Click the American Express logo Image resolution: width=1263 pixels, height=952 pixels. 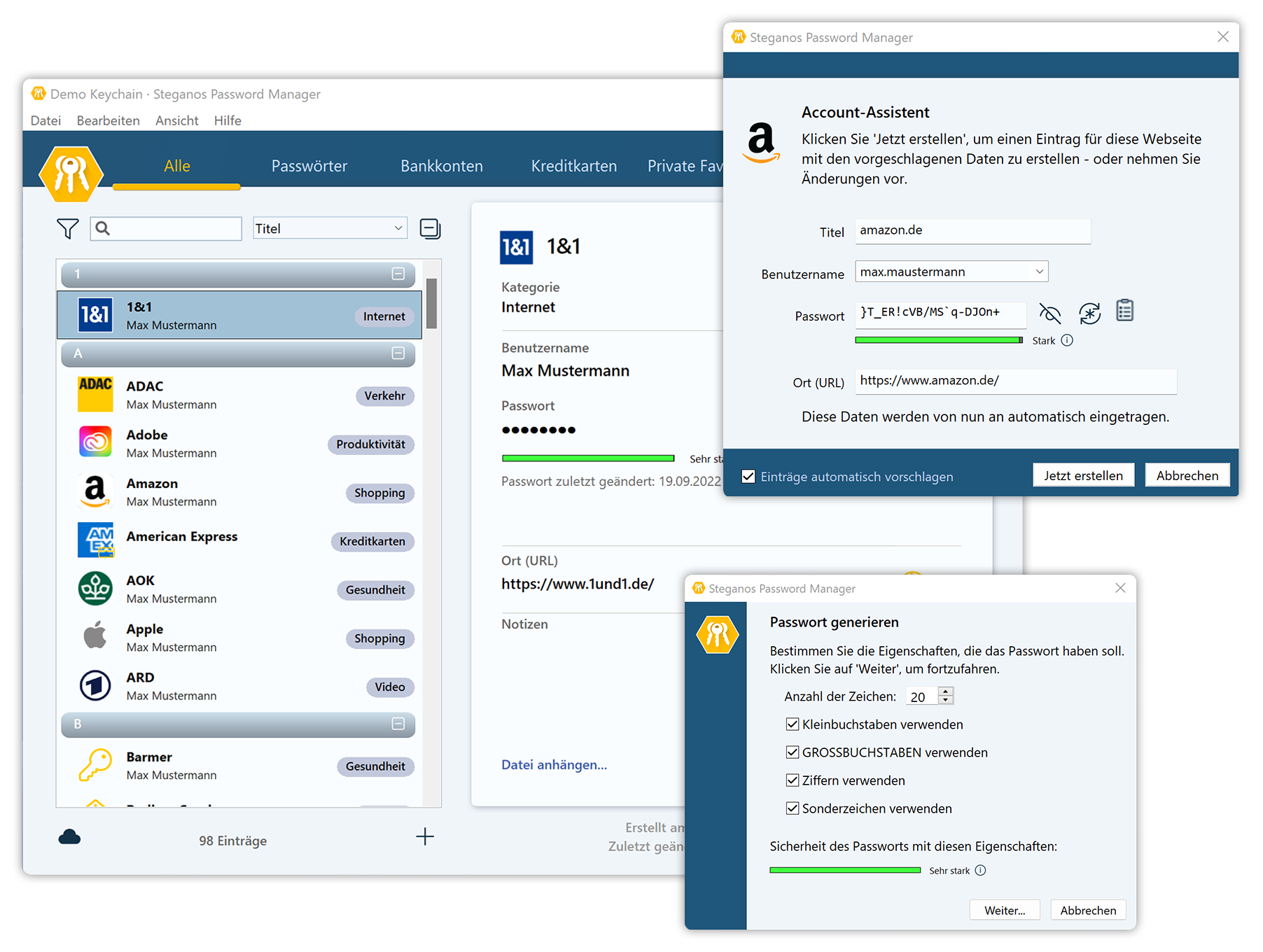[x=95, y=540]
